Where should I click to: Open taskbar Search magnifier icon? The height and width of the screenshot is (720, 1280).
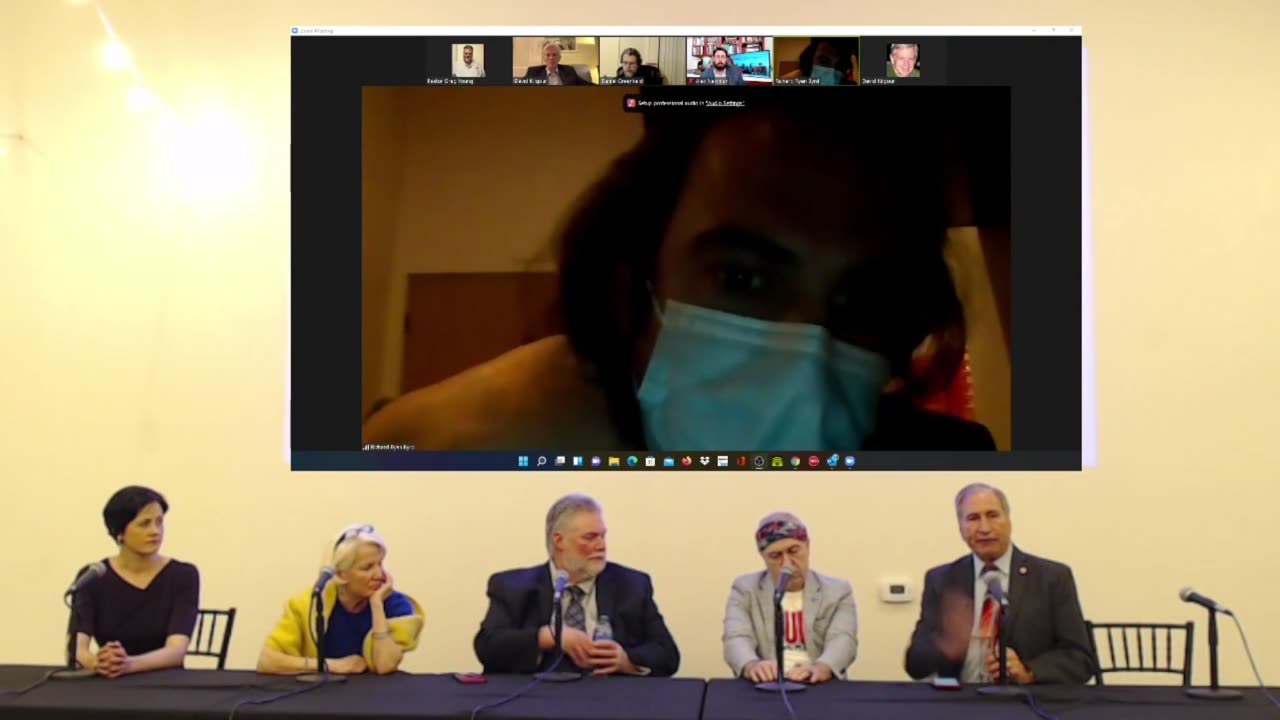[541, 461]
